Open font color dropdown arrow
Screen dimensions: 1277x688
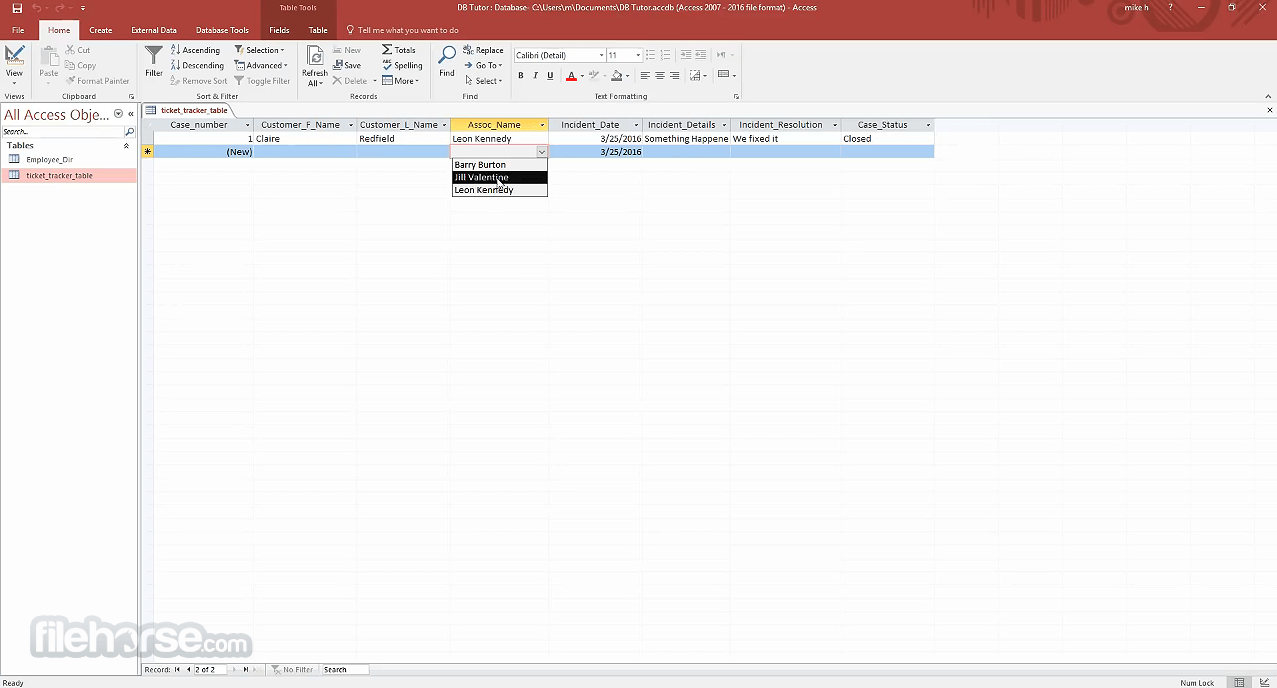coord(581,75)
